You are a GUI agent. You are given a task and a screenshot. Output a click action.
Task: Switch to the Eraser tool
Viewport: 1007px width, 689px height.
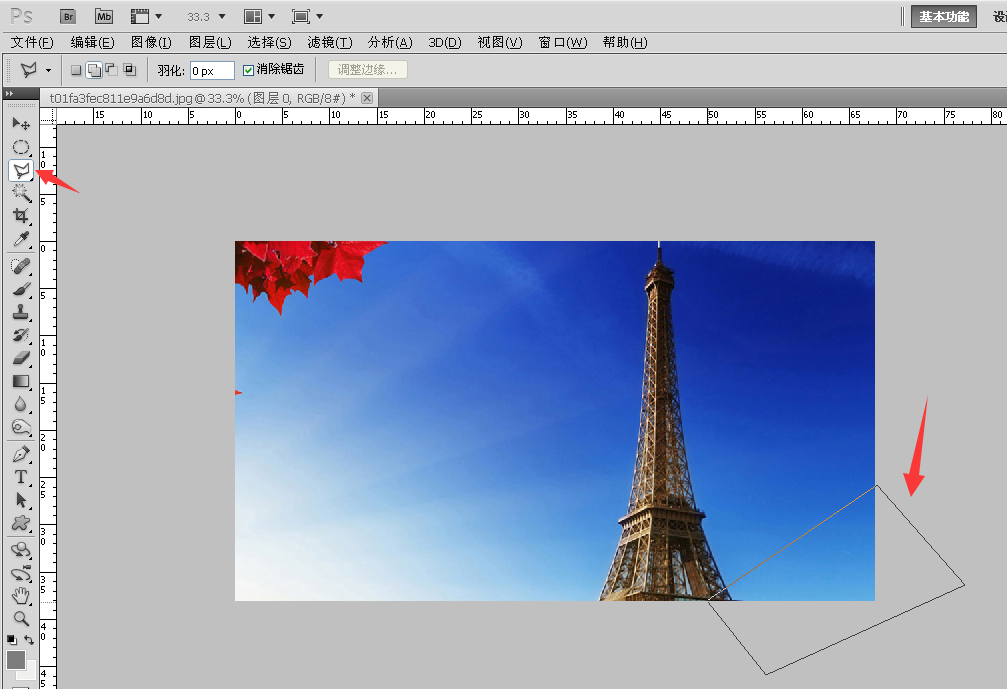(x=20, y=358)
